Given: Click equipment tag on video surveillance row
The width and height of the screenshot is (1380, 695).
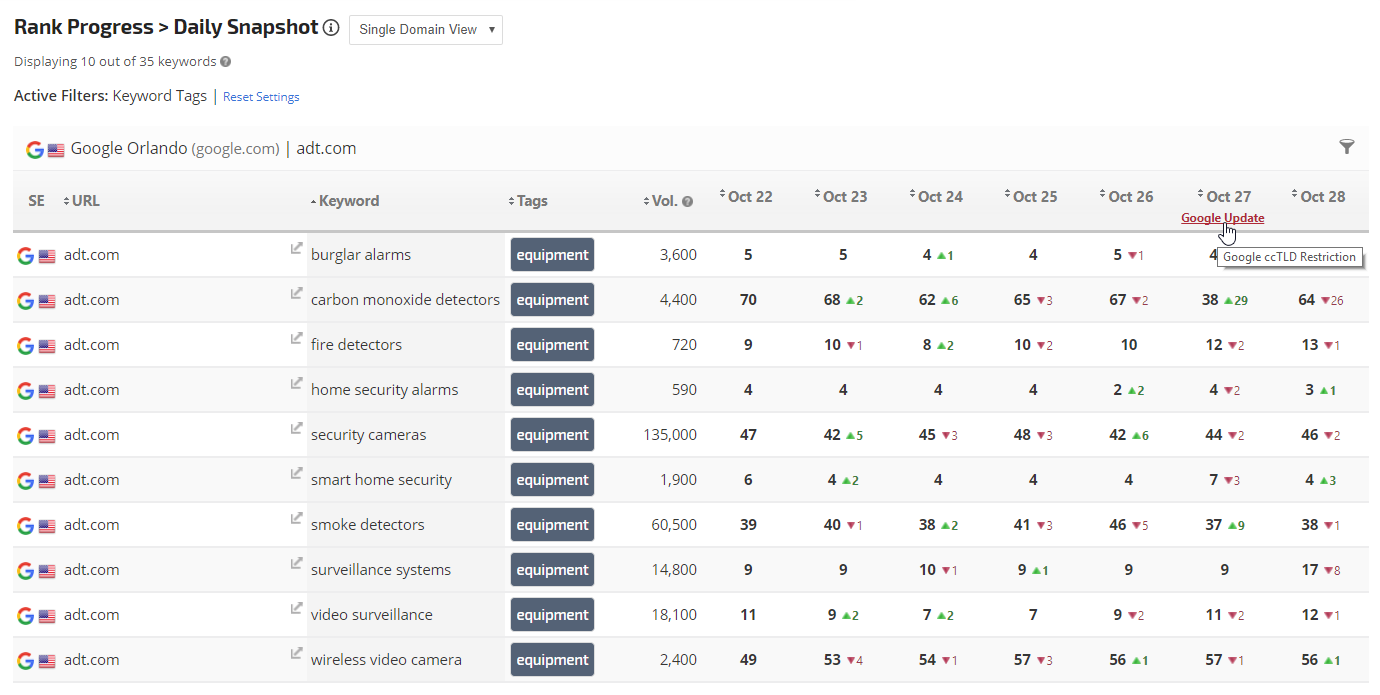Looking at the screenshot, I should tap(552, 615).
